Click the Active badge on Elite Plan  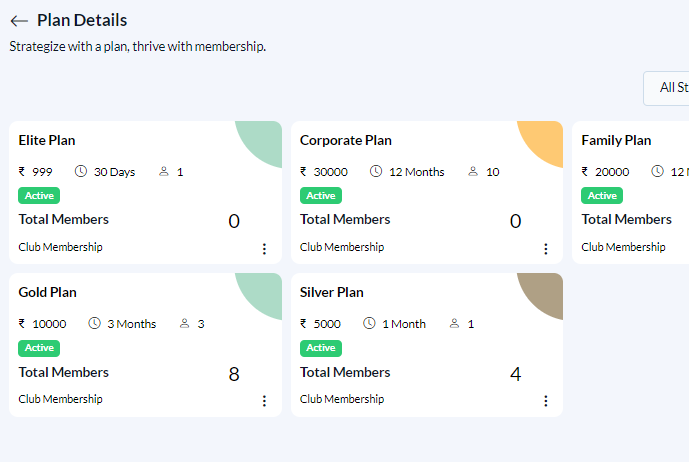pyautogui.click(x=39, y=196)
